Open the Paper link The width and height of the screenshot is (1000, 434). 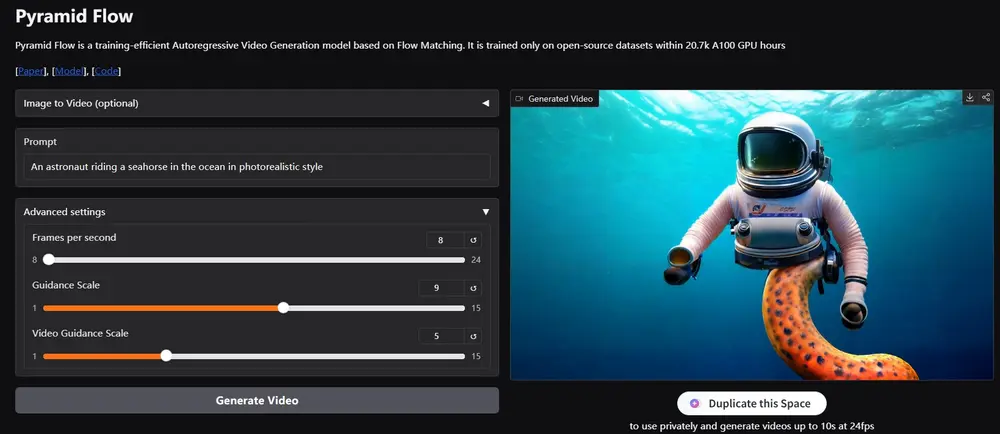click(x=31, y=71)
